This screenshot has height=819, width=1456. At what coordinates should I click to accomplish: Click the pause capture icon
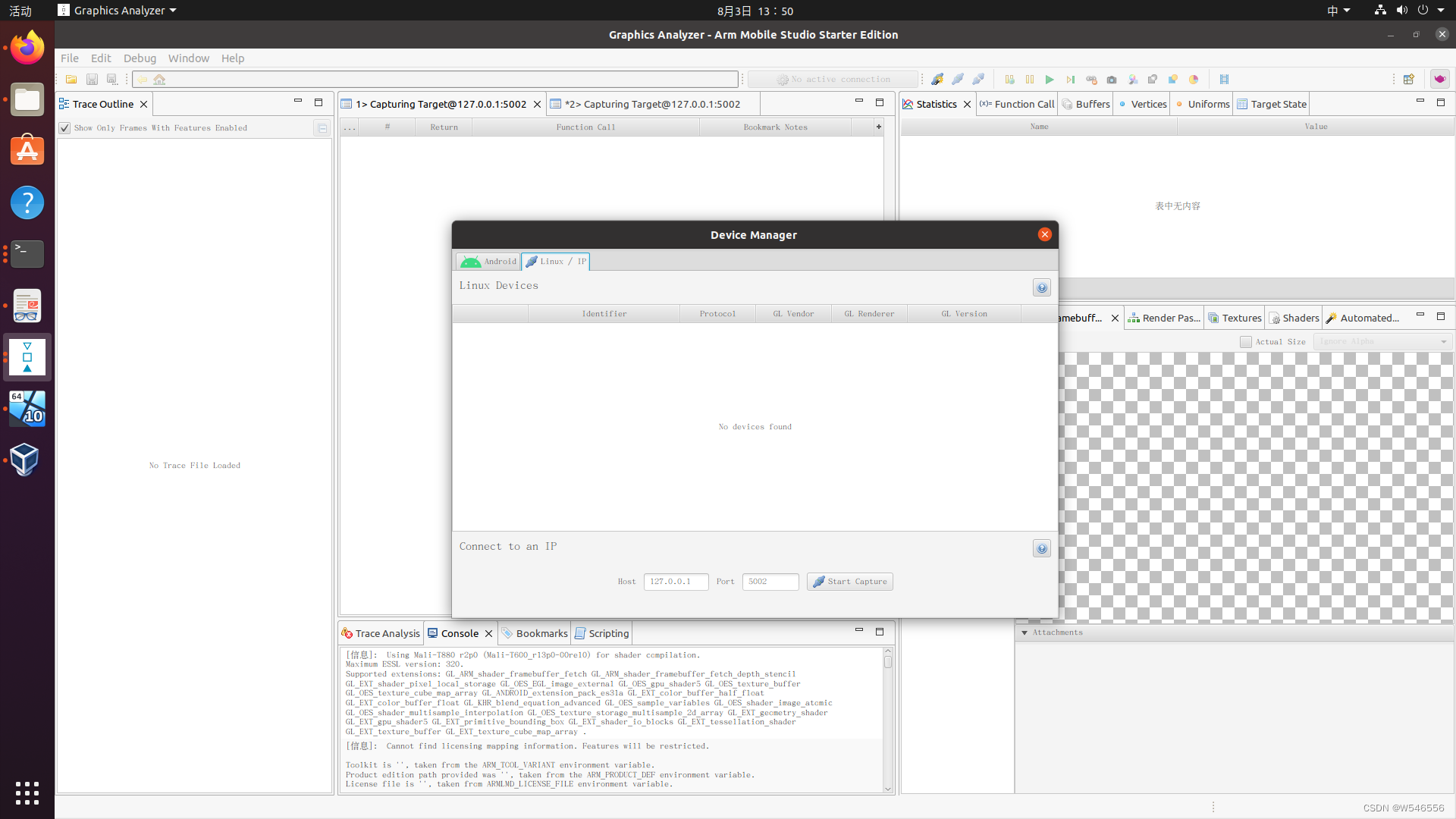click(1030, 79)
